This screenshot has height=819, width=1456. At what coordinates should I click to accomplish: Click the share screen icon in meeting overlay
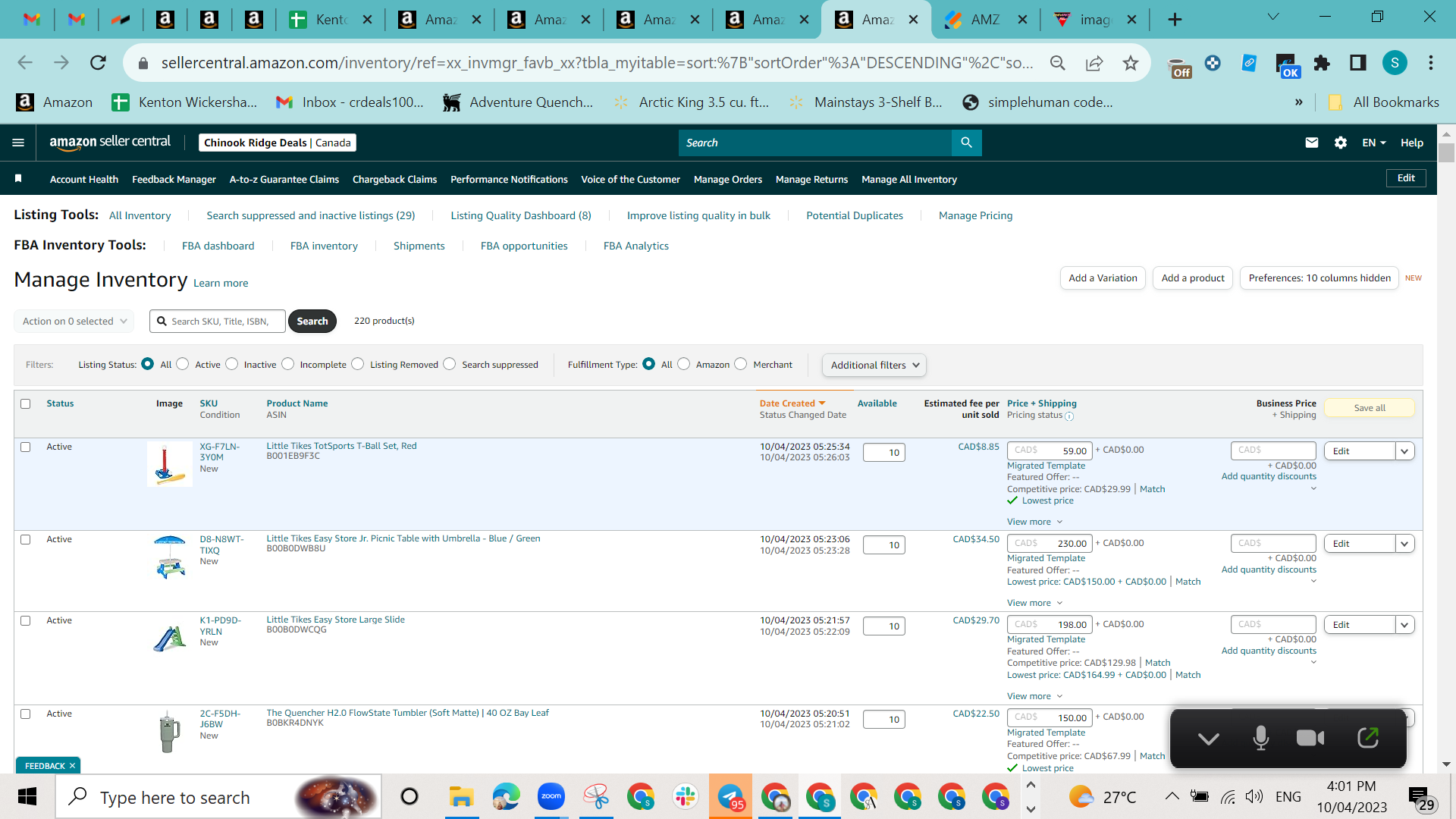pos(1368,738)
